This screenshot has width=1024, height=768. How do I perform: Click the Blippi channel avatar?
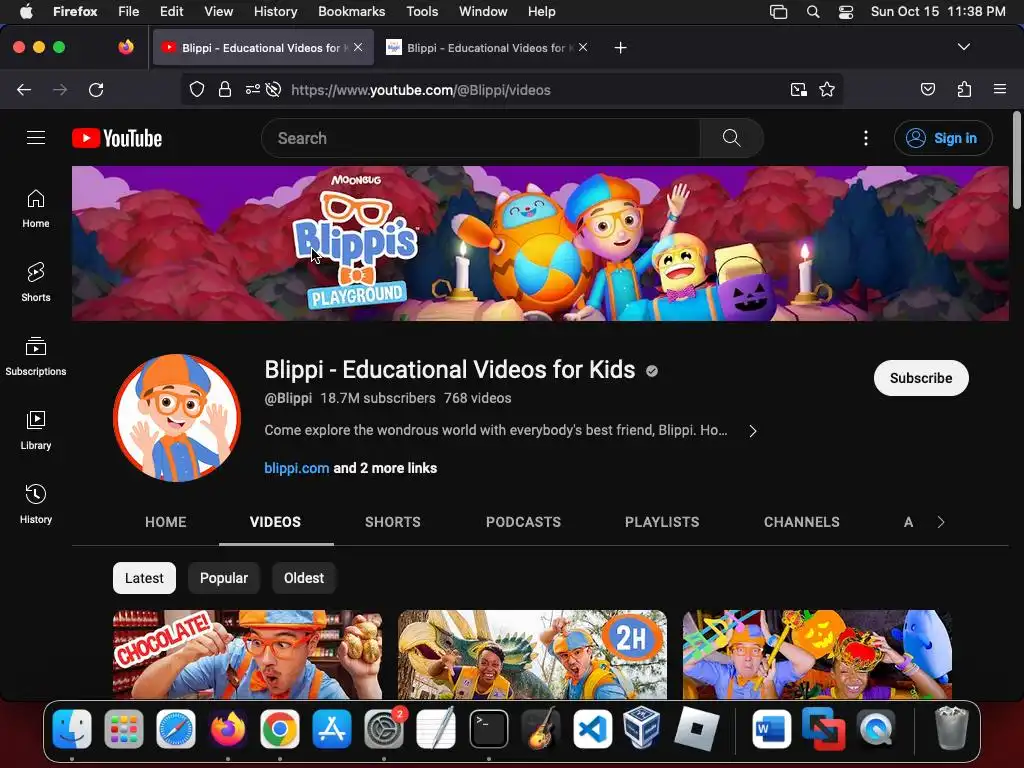[176, 418]
